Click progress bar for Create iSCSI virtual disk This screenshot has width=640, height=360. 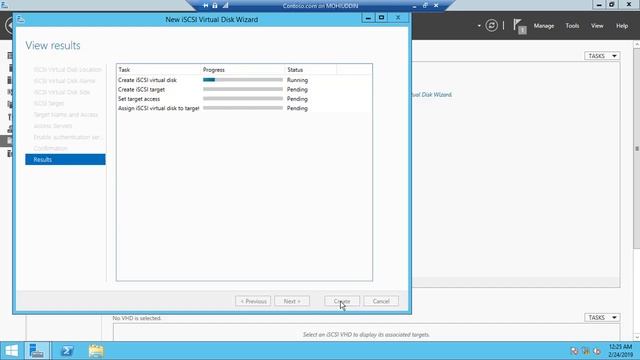point(243,80)
